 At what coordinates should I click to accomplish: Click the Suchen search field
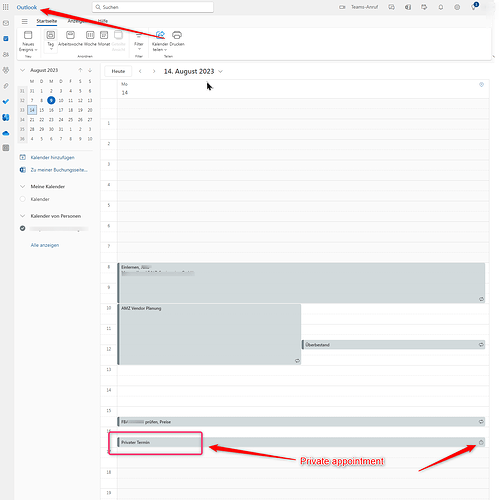pos(153,7)
